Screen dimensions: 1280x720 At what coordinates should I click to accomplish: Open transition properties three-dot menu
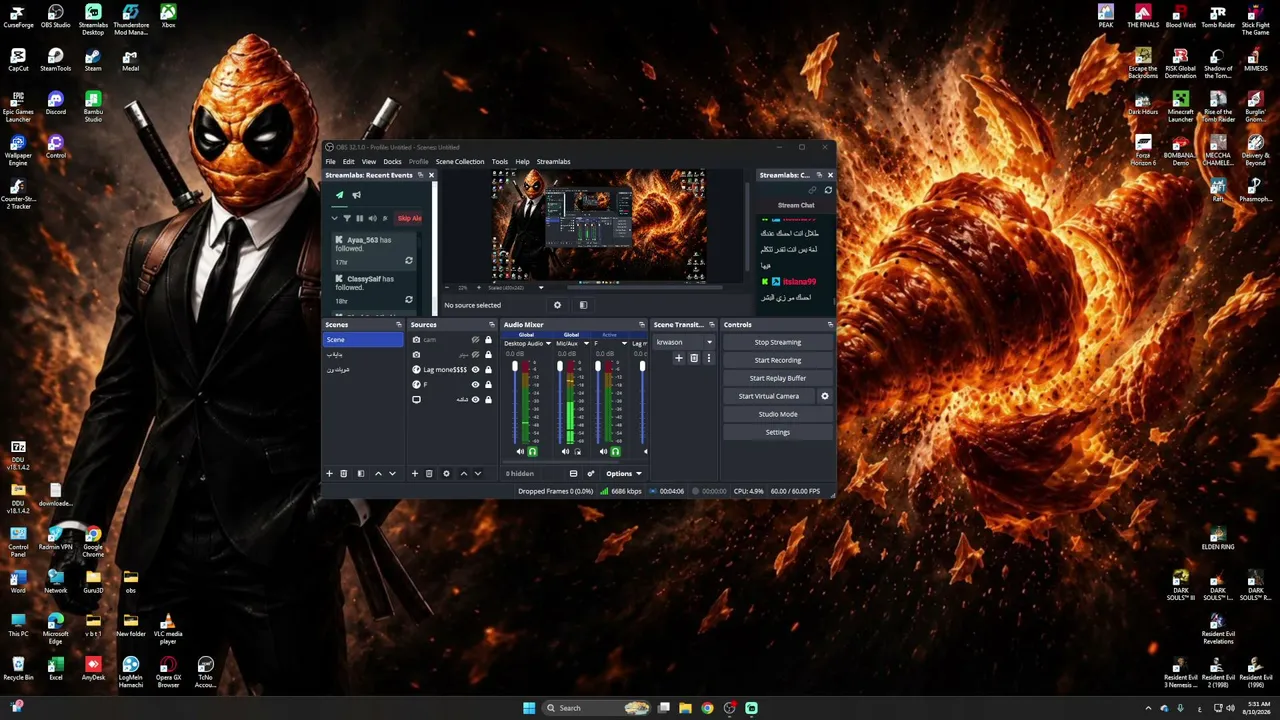click(709, 358)
